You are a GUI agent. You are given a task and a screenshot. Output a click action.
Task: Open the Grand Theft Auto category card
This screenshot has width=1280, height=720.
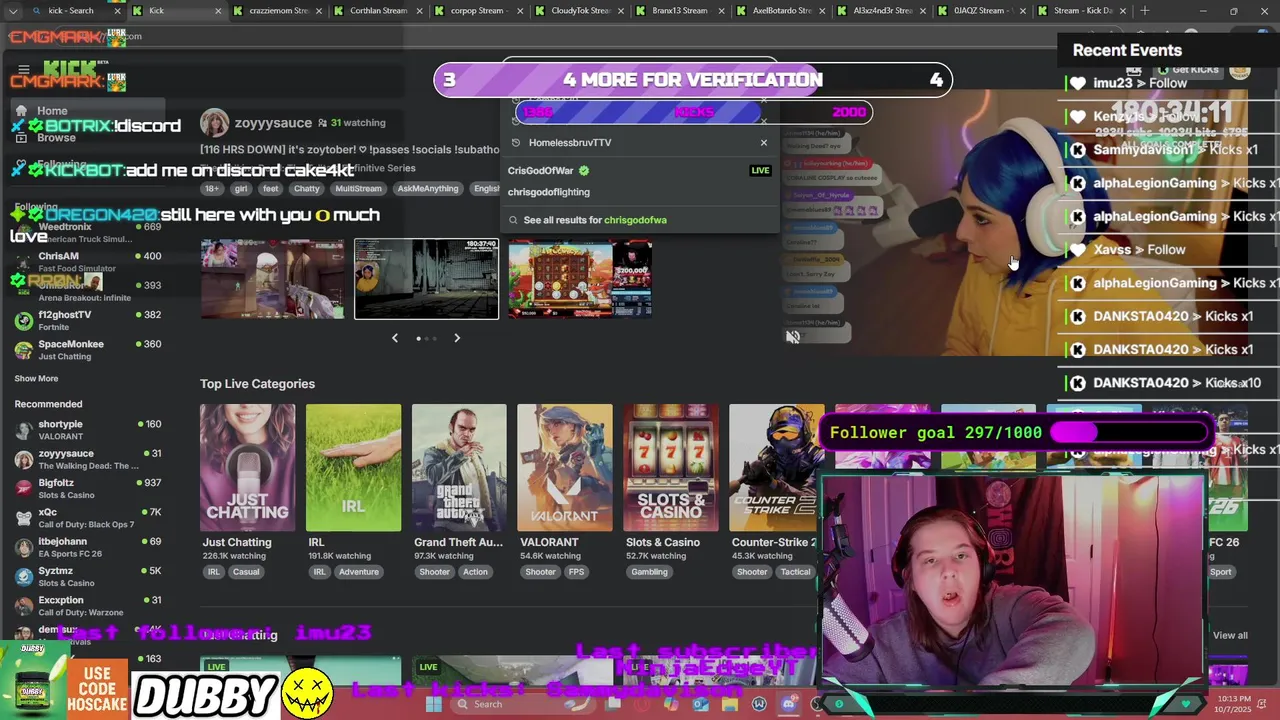459,468
